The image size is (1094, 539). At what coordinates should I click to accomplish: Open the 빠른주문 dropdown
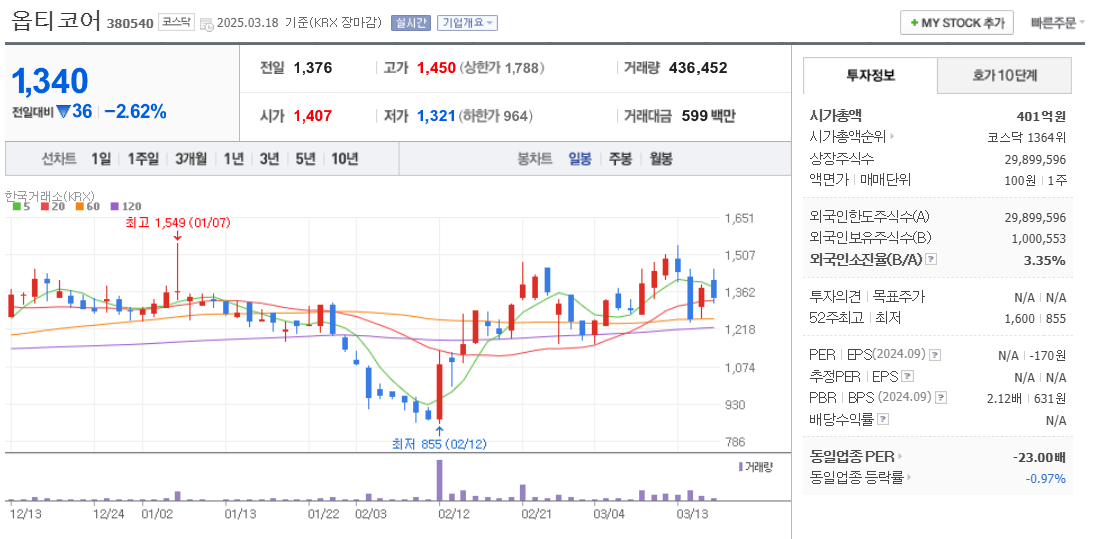pos(1058,23)
